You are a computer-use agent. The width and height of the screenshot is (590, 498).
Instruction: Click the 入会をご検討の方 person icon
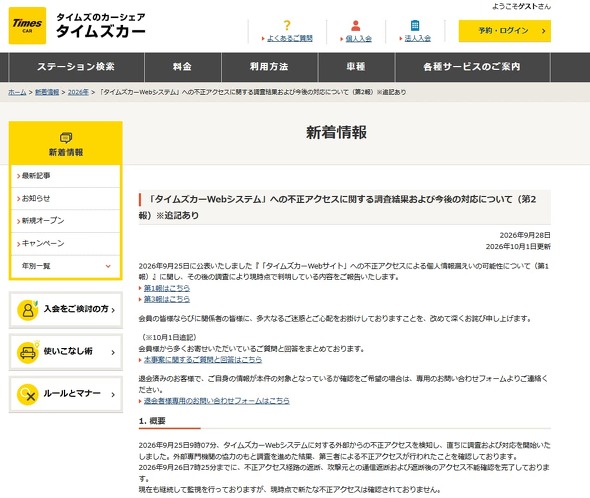point(27,310)
